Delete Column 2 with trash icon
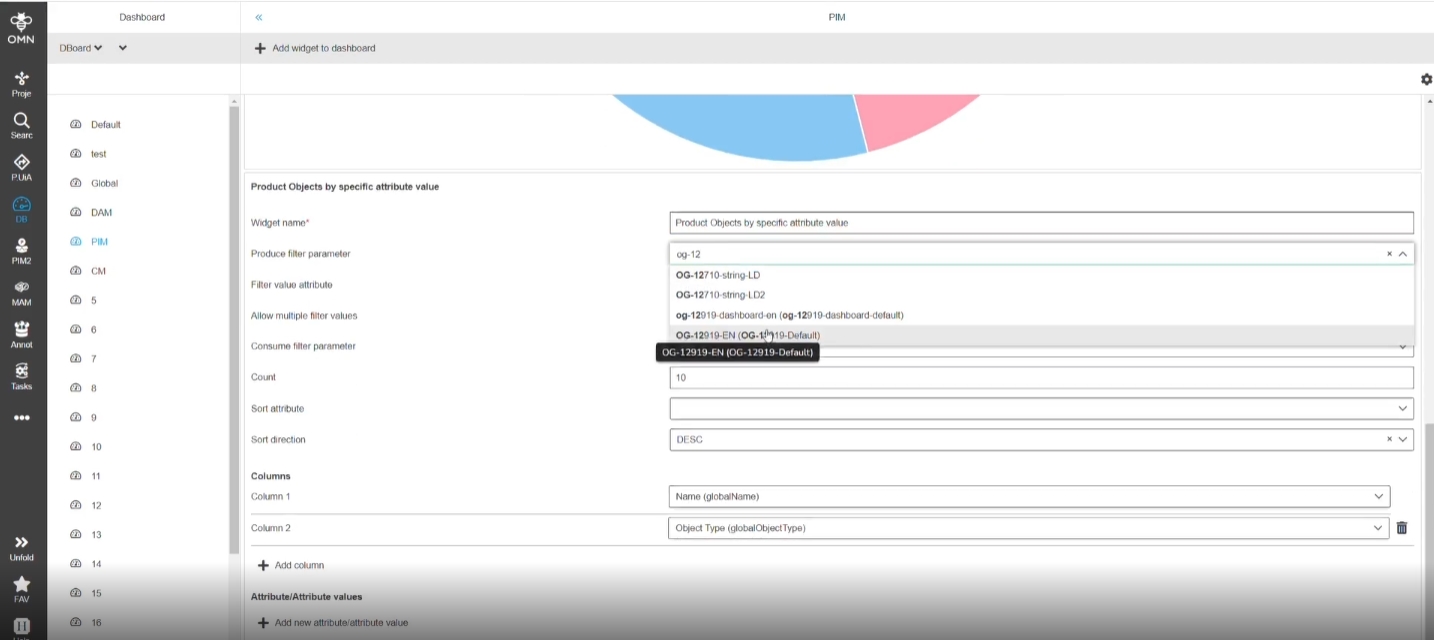 click(x=1402, y=528)
